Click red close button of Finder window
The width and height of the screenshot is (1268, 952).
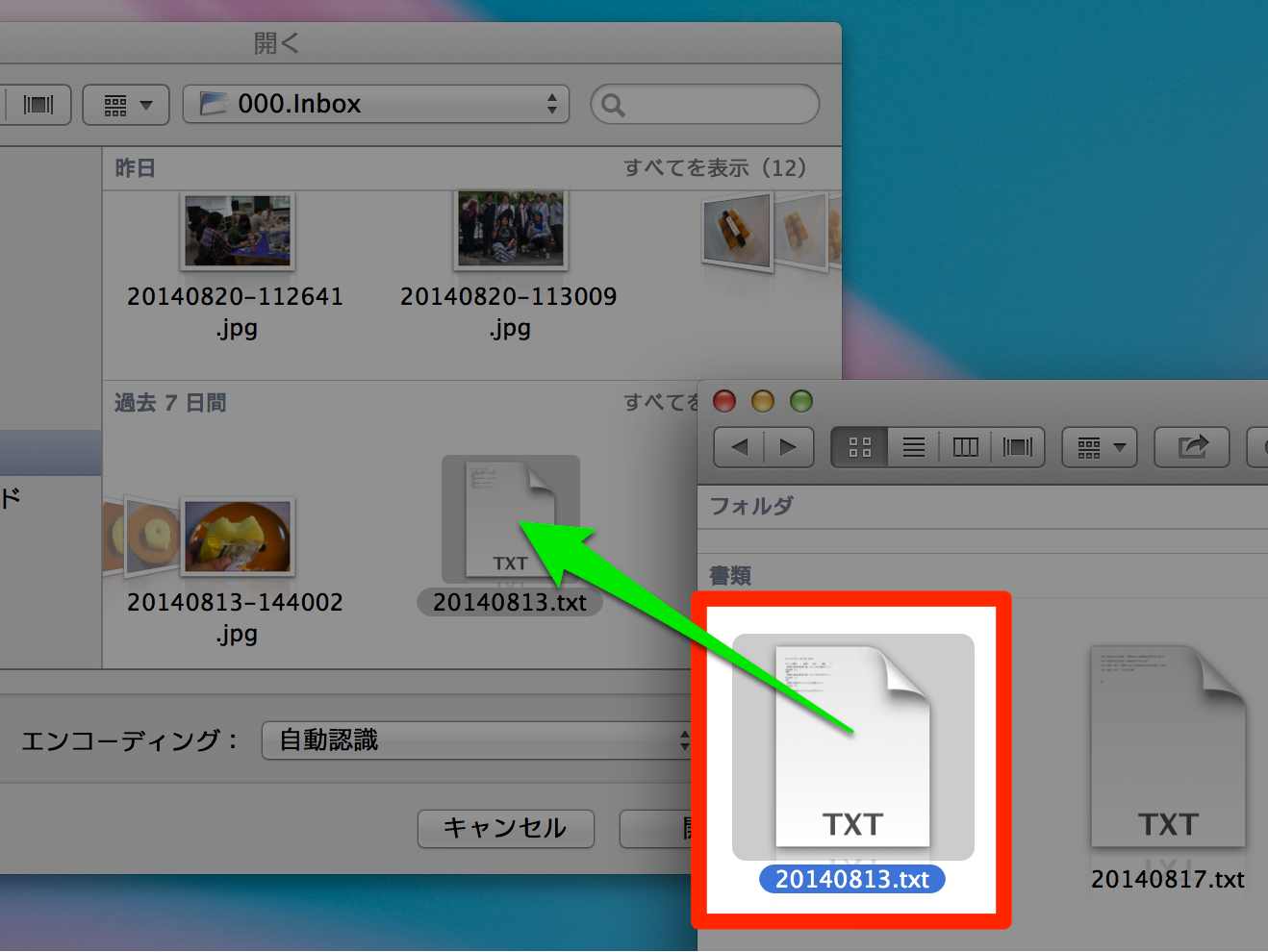[x=724, y=401]
